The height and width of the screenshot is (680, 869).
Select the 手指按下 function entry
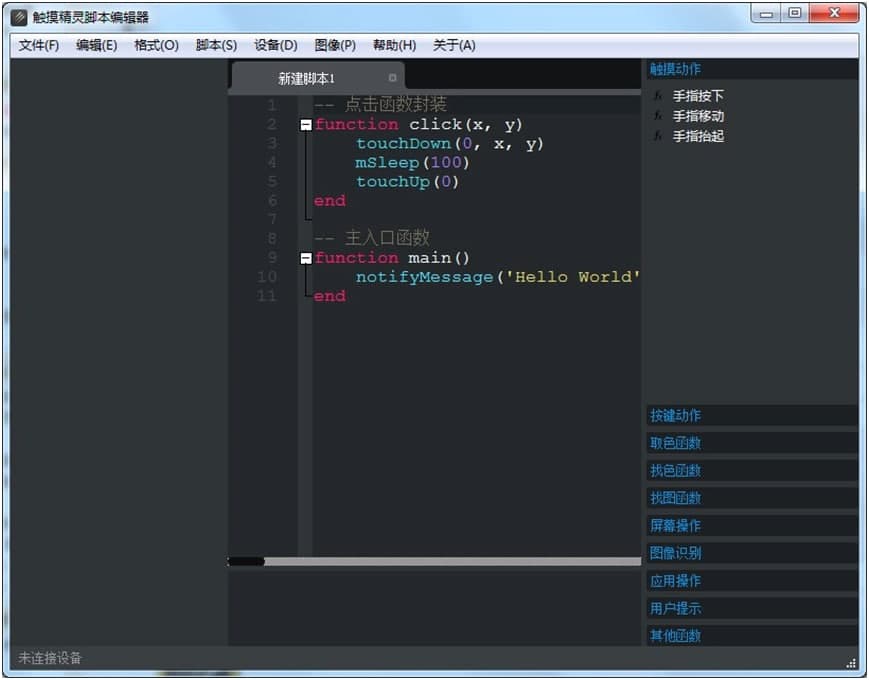(x=698, y=97)
